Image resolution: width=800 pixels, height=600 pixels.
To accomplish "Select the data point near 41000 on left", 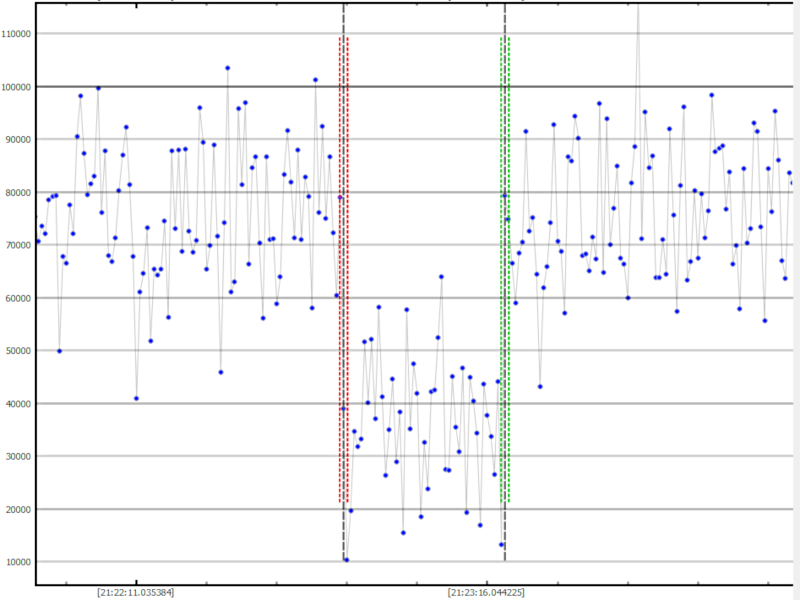I will click(136, 398).
